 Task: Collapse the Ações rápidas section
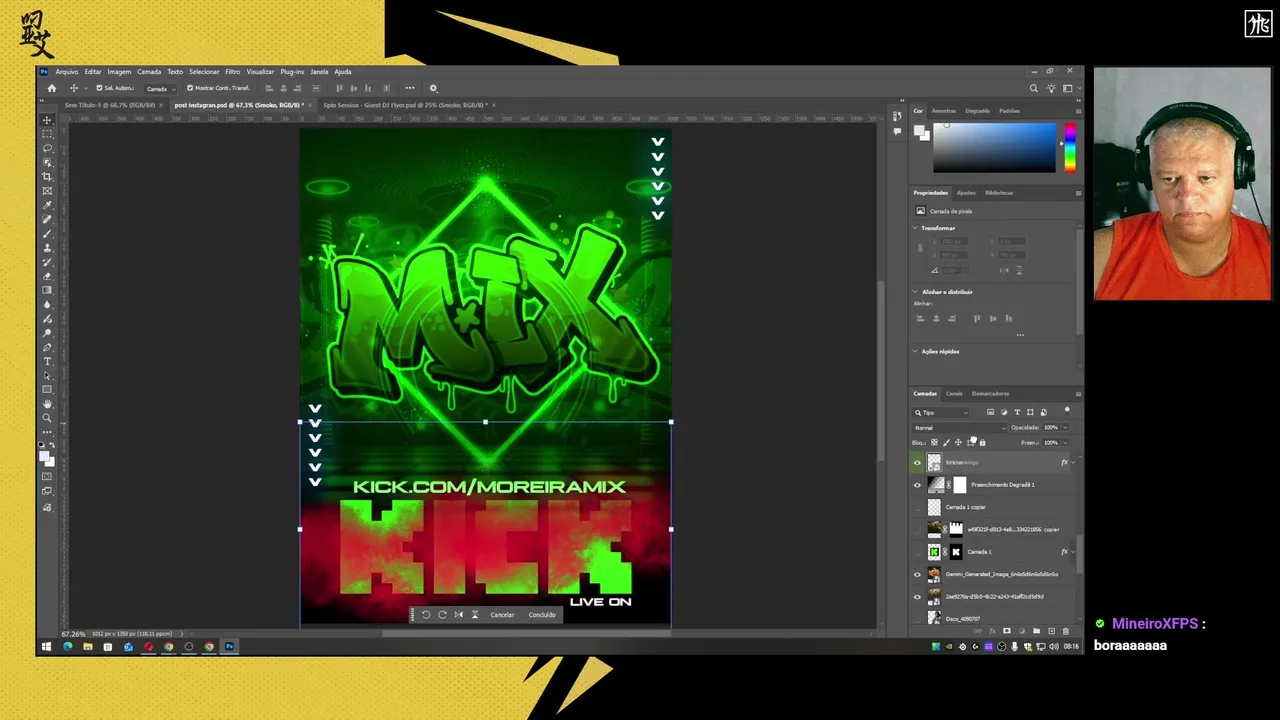(915, 351)
